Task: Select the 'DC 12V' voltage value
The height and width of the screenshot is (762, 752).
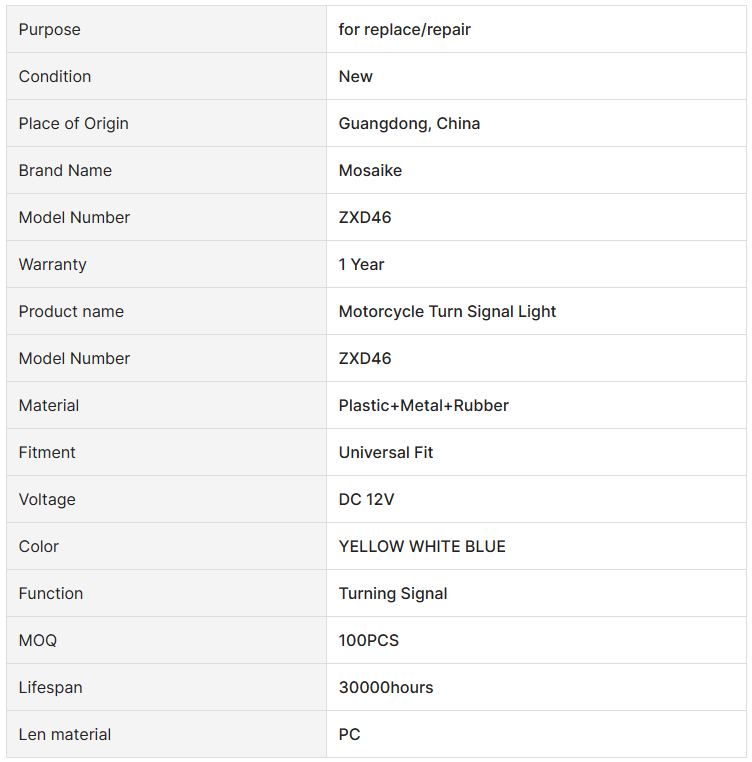Action: coord(367,500)
